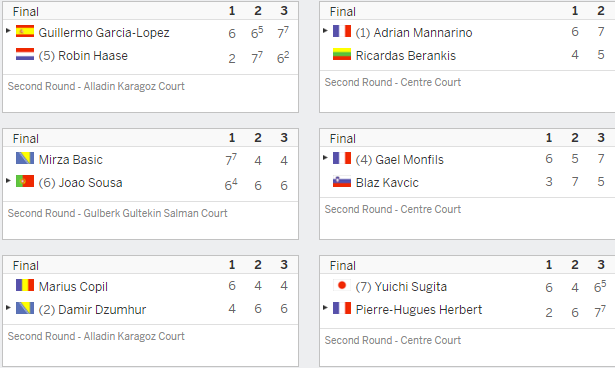Click winner arrow next to Damir Dzumhur

point(8,308)
